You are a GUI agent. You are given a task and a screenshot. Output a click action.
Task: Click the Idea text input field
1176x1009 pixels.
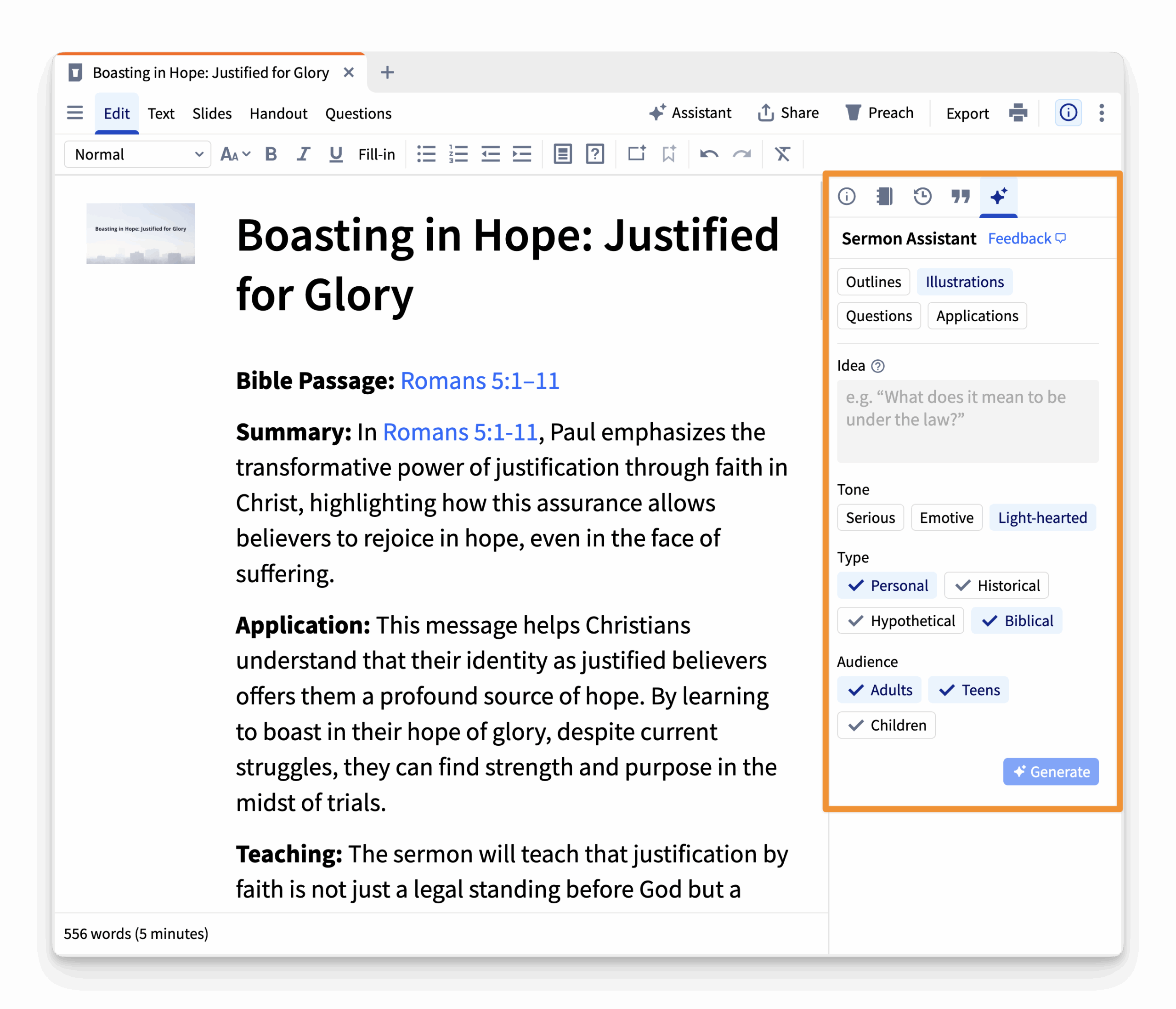(x=967, y=421)
